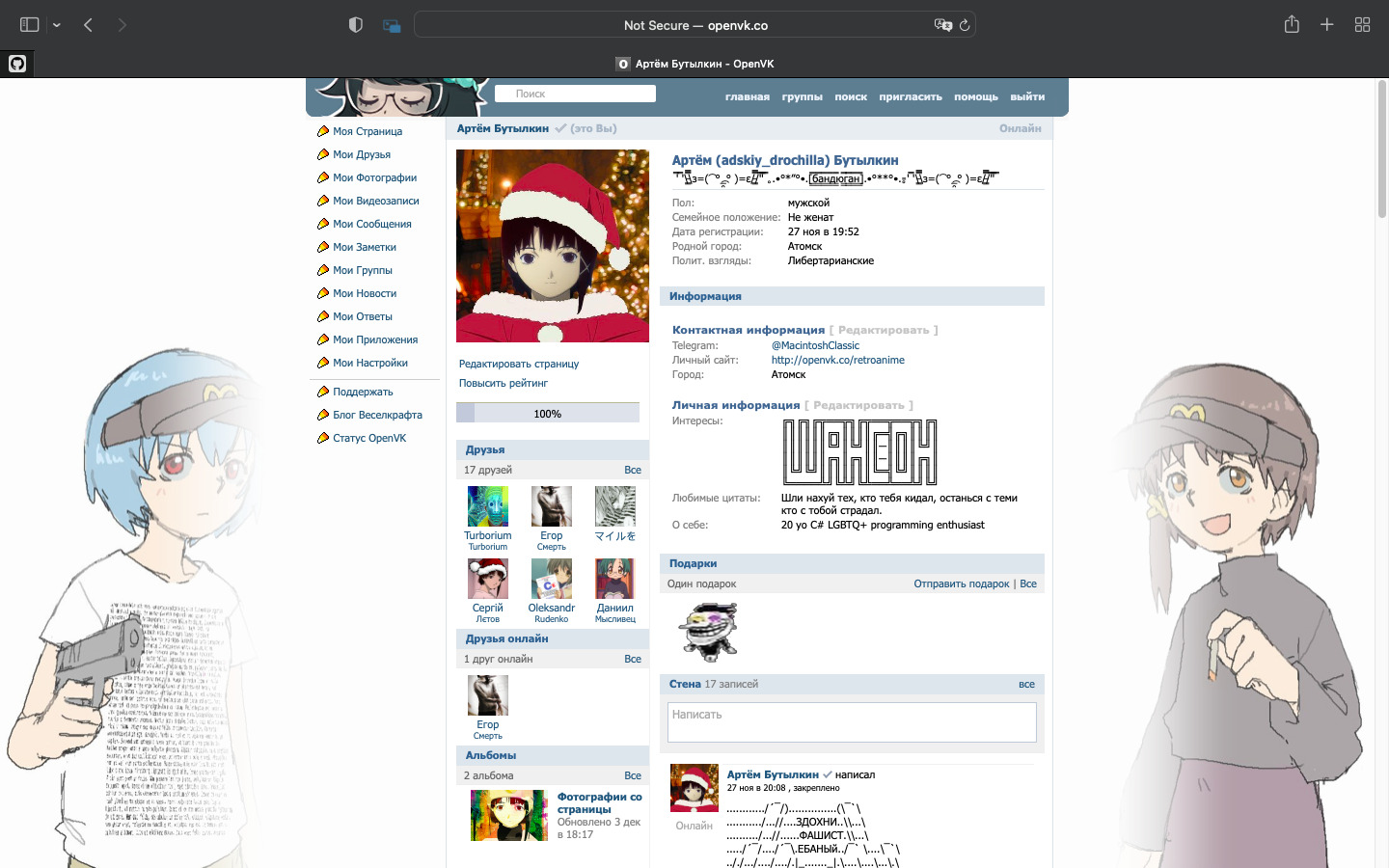Show all friends via Все link

pyautogui.click(x=633, y=470)
